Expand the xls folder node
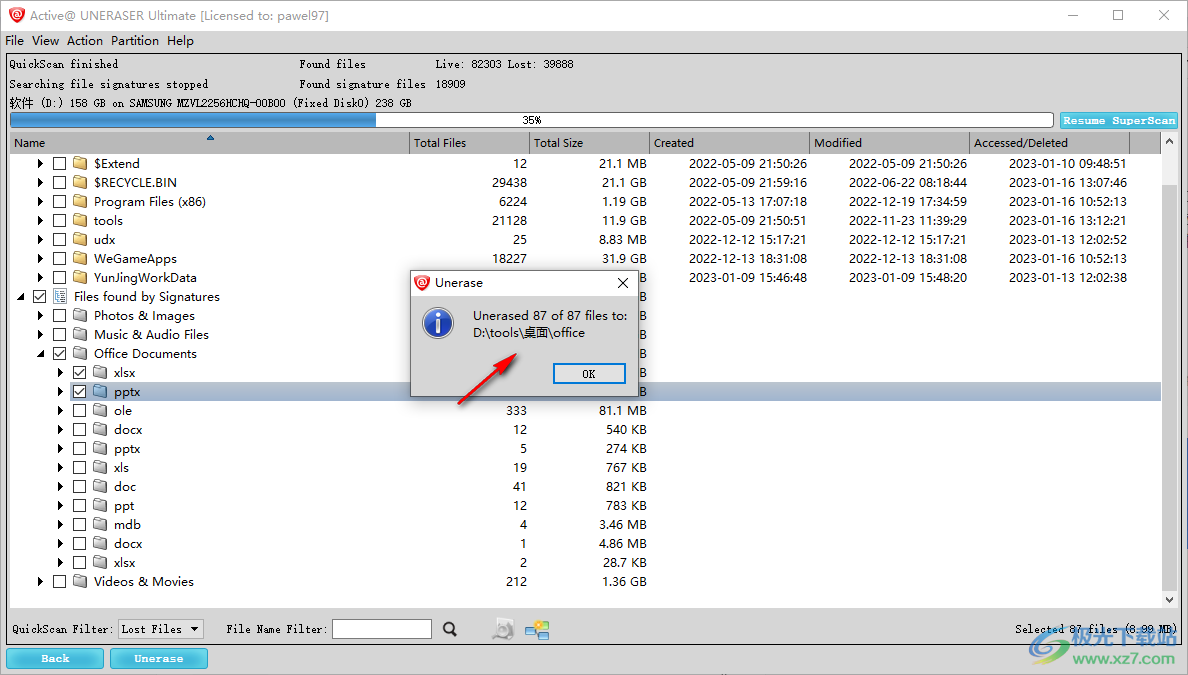The height and width of the screenshot is (675, 1188). coord(60,467)
